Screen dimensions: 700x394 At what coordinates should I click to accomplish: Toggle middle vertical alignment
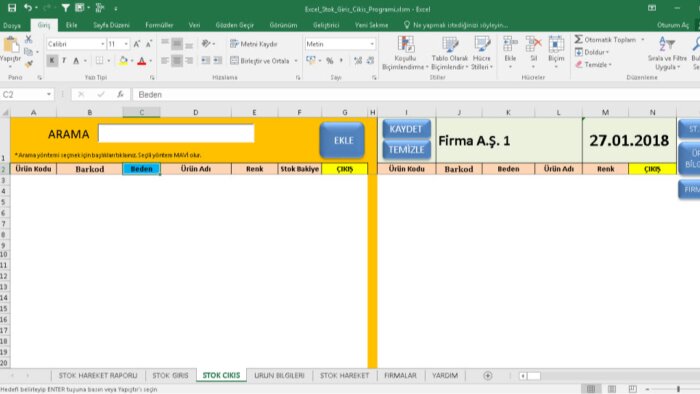click(177, 44)
